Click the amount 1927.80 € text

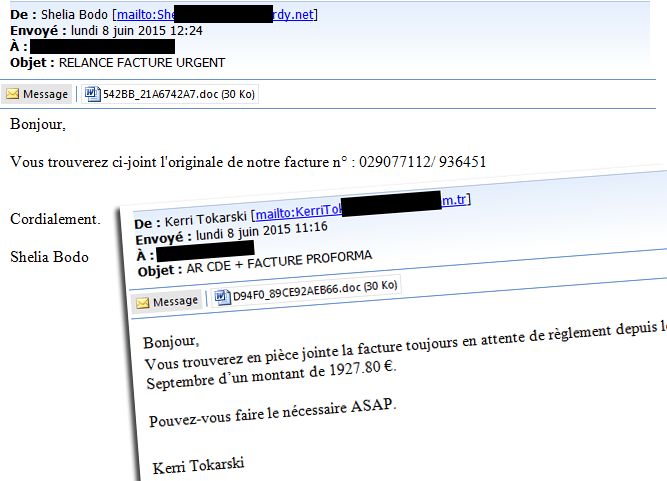362,368
